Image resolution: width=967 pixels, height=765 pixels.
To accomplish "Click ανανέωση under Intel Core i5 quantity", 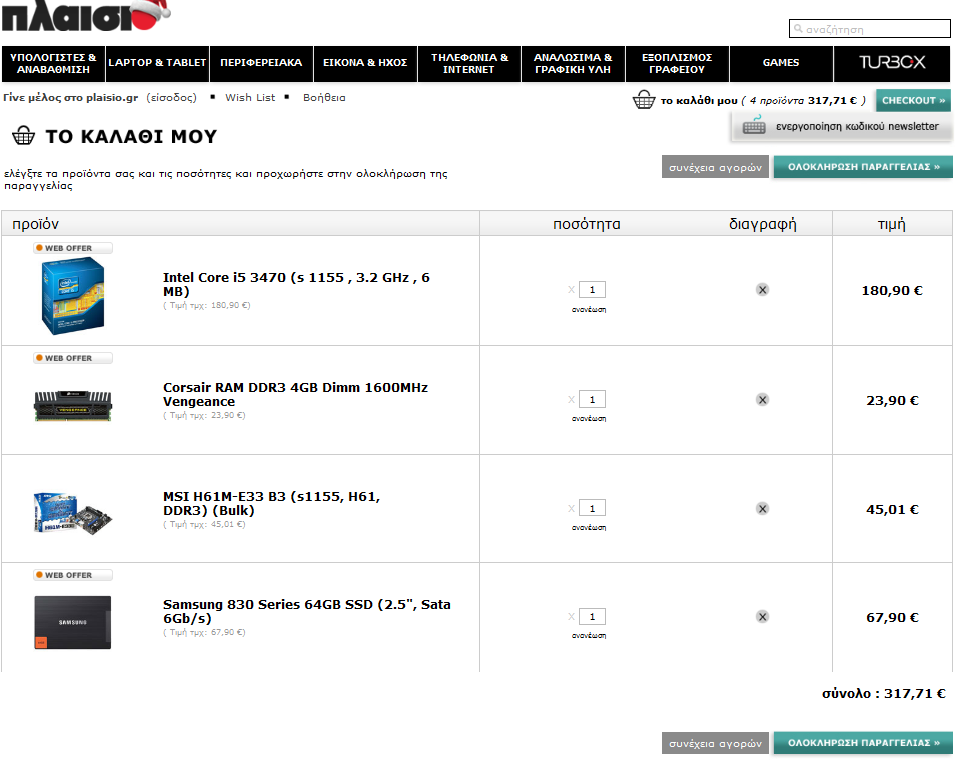I will (589, 310).
